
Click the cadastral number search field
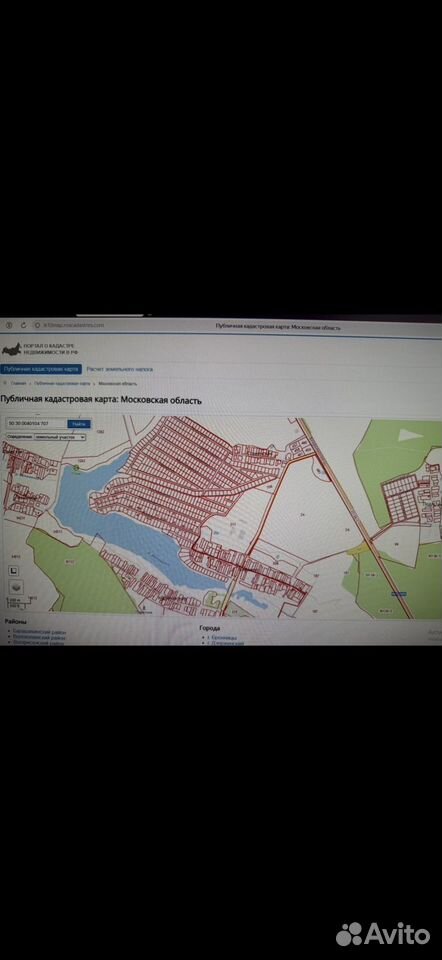(x=36, y=424)
